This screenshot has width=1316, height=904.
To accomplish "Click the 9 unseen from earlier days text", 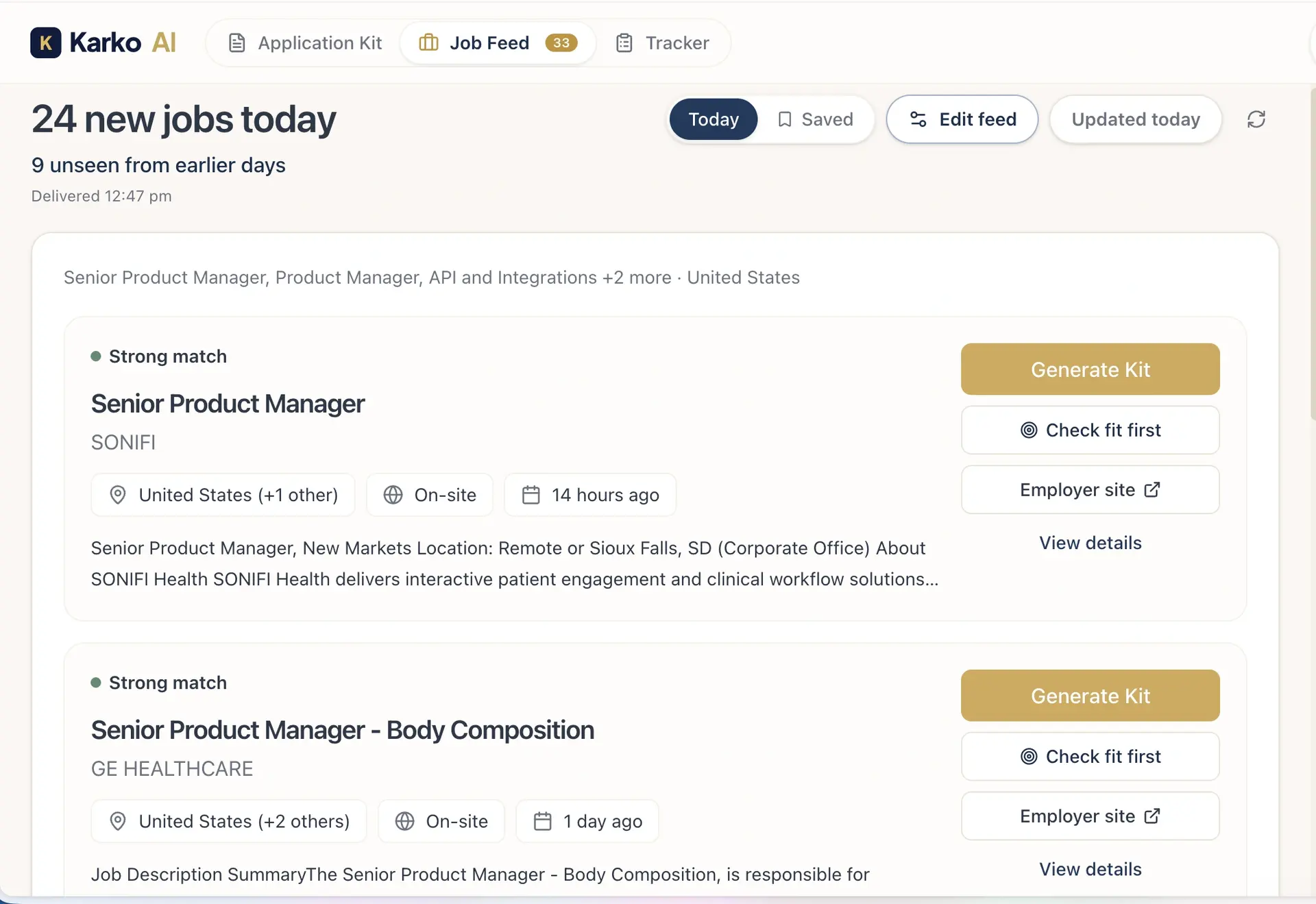I will pos(158,165).
